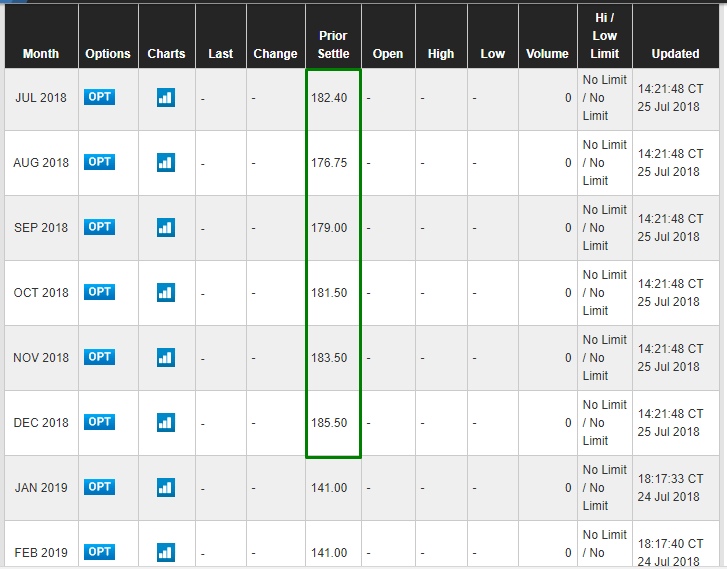Click the 182.40 prior settle value
This screenshot has height=569, width=727.
click(329, 98)
